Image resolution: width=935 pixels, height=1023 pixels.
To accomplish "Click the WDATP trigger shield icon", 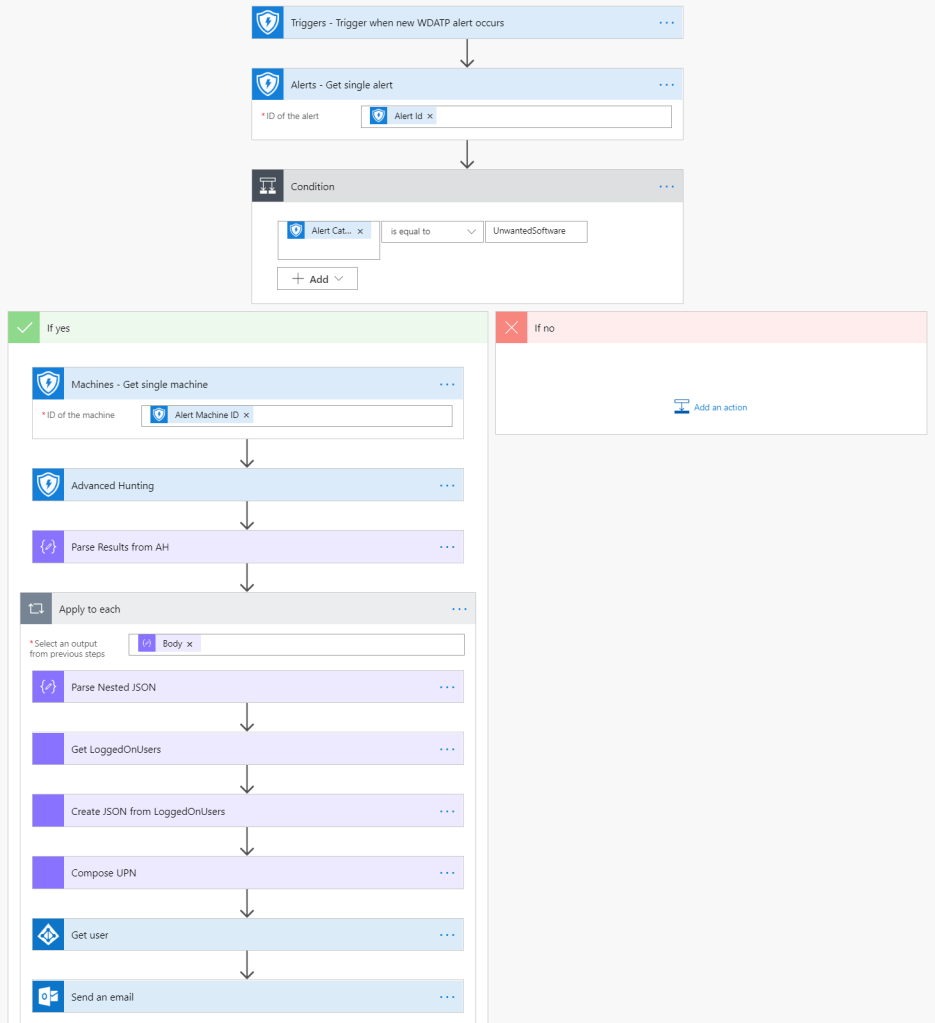I will (x=268, y=22).
